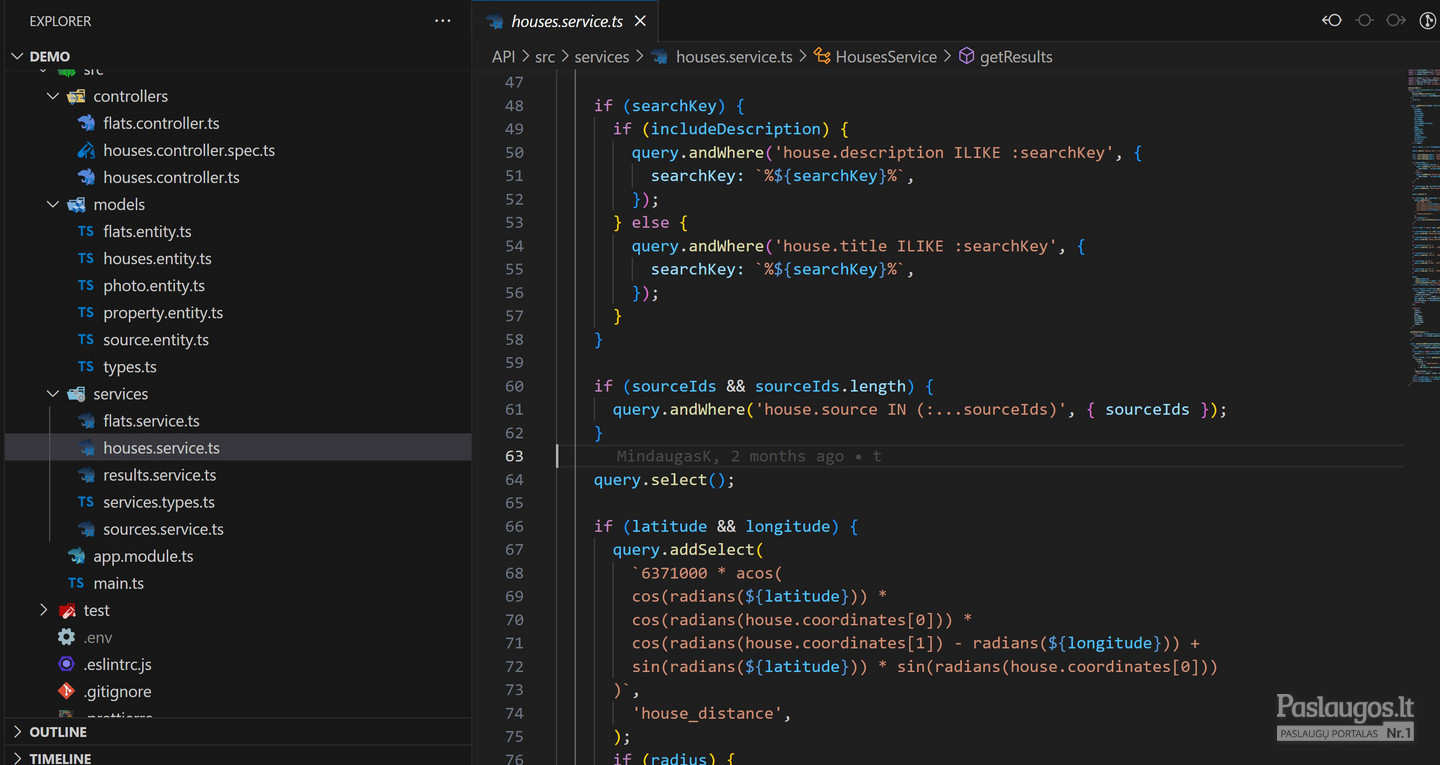1440x765 pixels.
Task: Click the EXPLORER panel title
Action: (x=60, y=21)
